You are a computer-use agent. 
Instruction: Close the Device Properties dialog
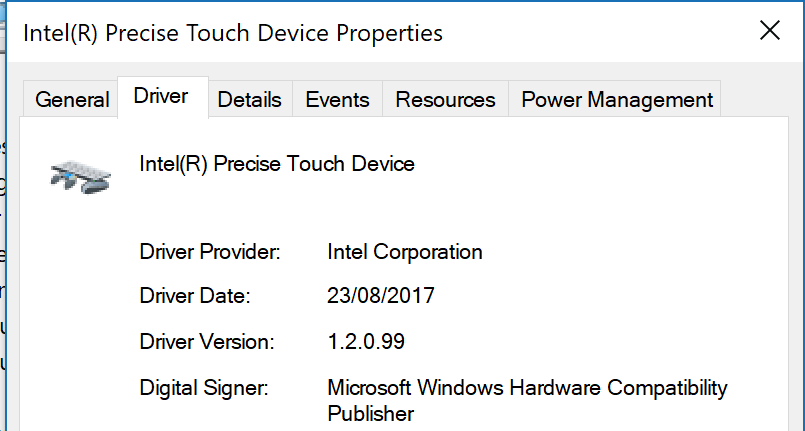click(x=770, y=31)
